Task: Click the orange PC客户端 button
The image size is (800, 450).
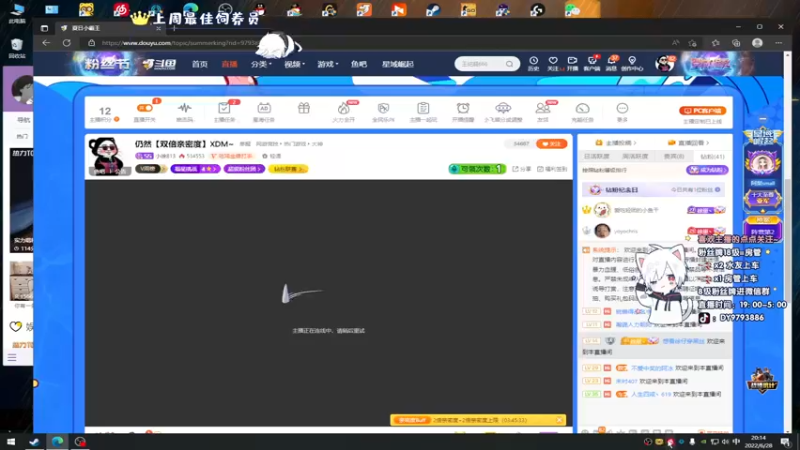Action: (x=703, y=111)
